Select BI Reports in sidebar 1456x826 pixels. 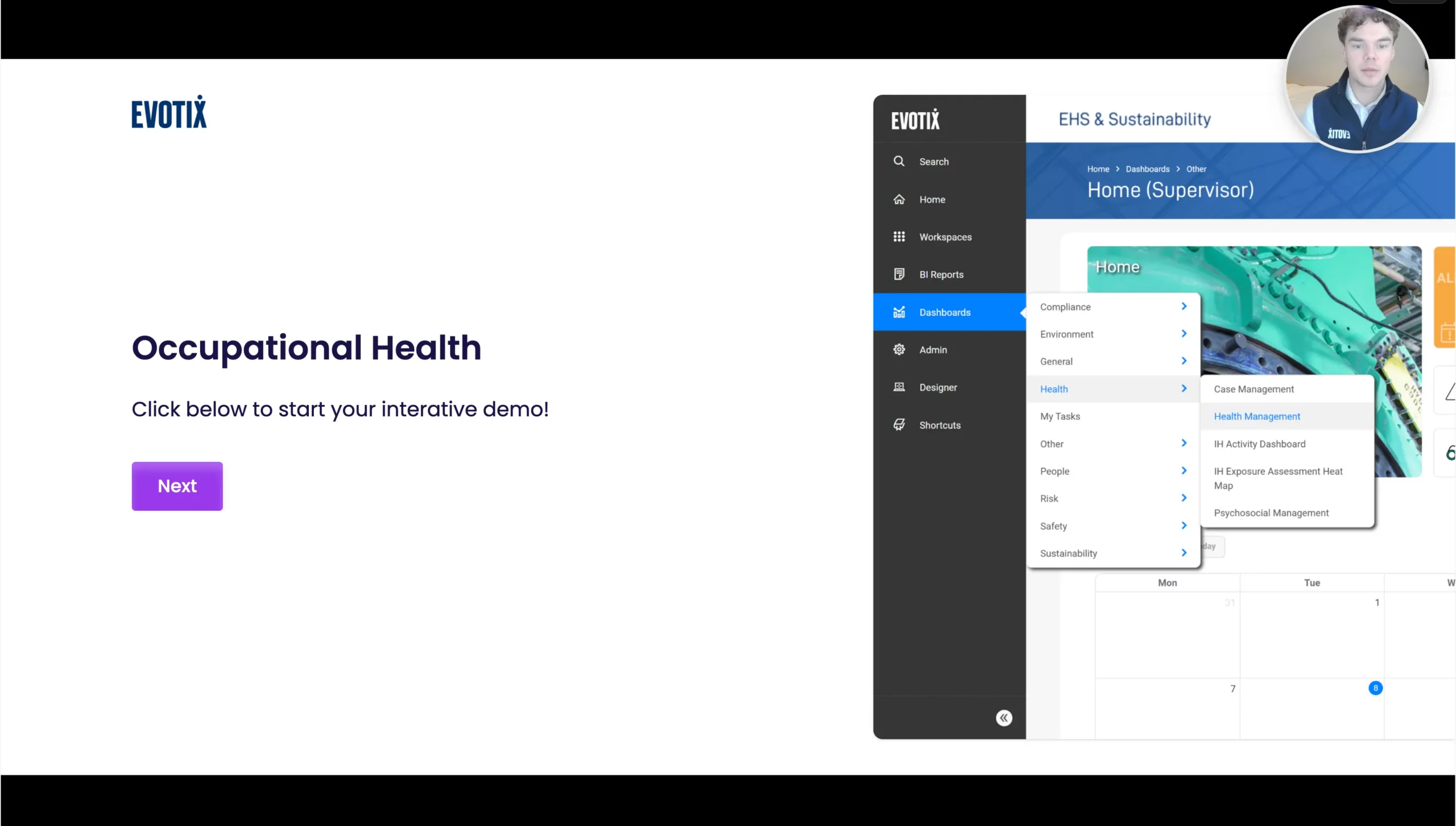tap(949, 274)
